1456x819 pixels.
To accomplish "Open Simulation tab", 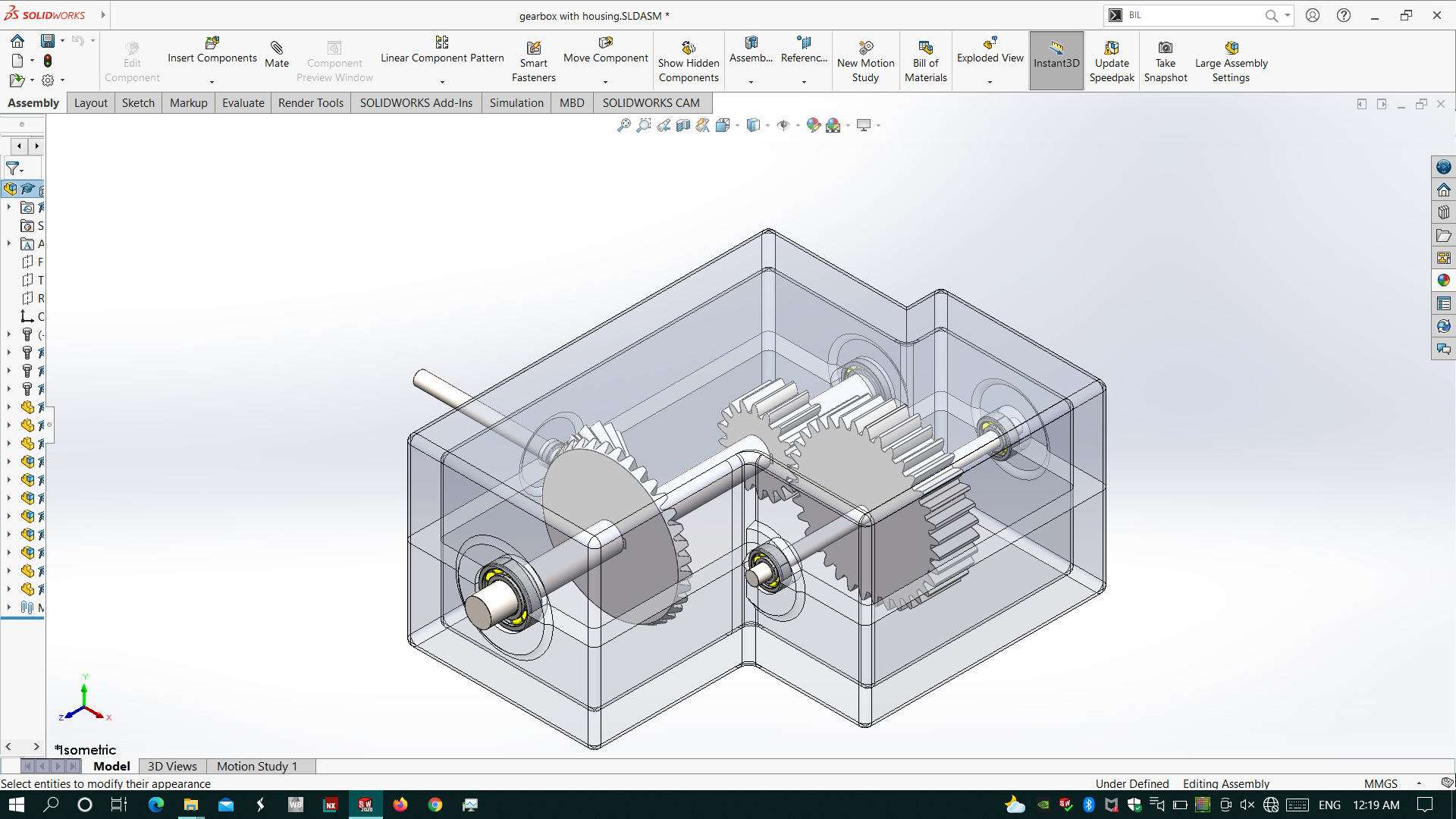I will (516, 103).
